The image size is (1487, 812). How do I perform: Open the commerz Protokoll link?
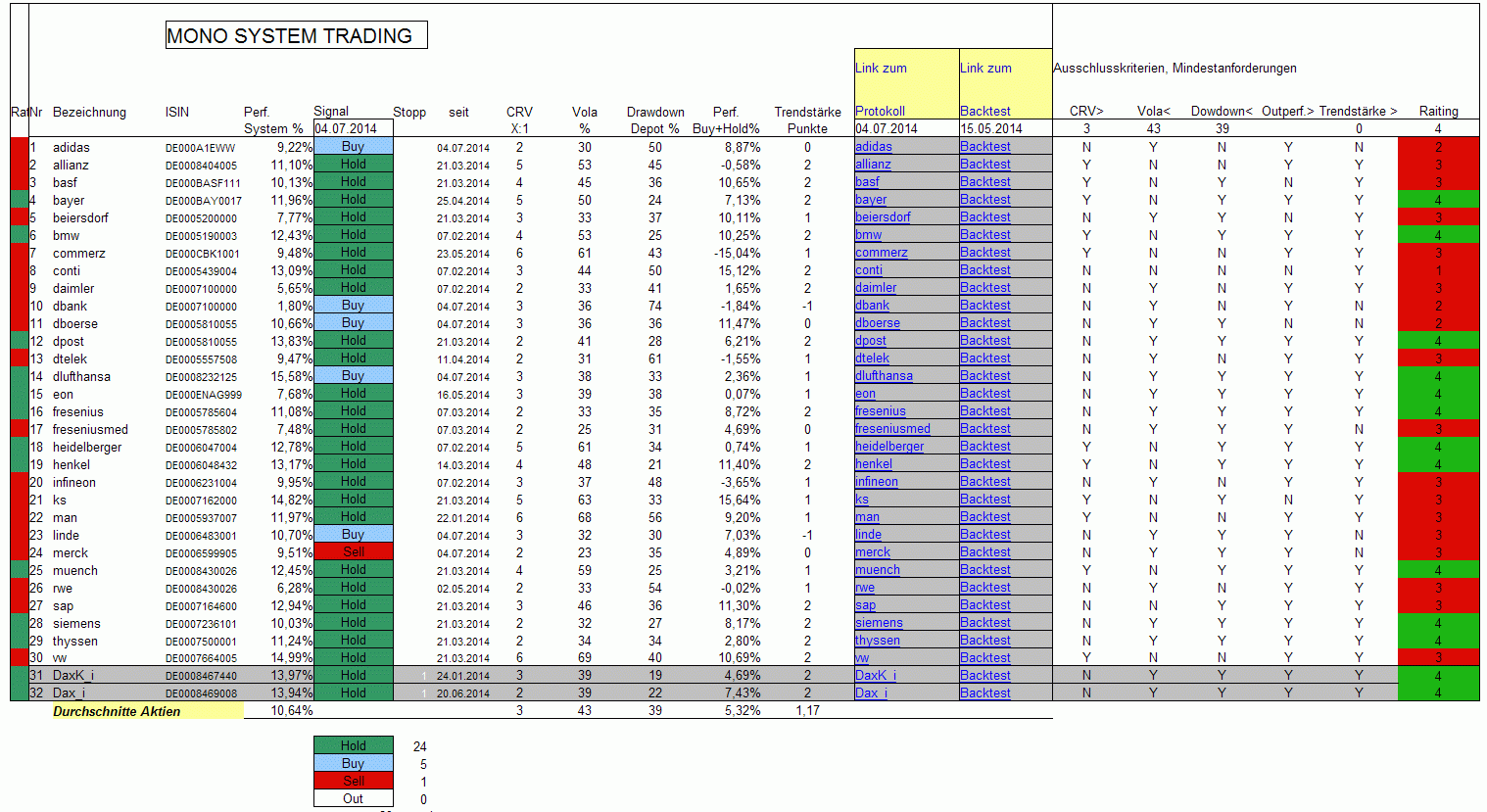[x=882, y=253]
